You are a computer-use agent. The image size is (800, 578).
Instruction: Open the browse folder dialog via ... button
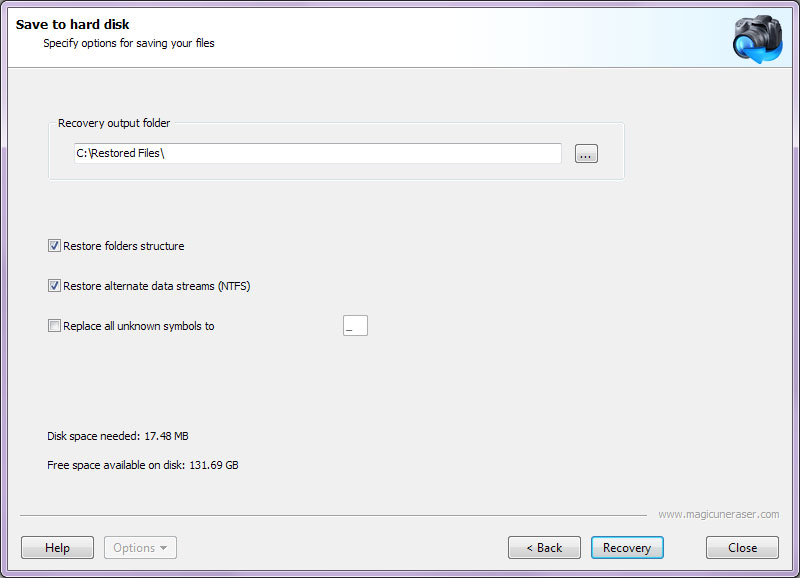tap(586, 153)
